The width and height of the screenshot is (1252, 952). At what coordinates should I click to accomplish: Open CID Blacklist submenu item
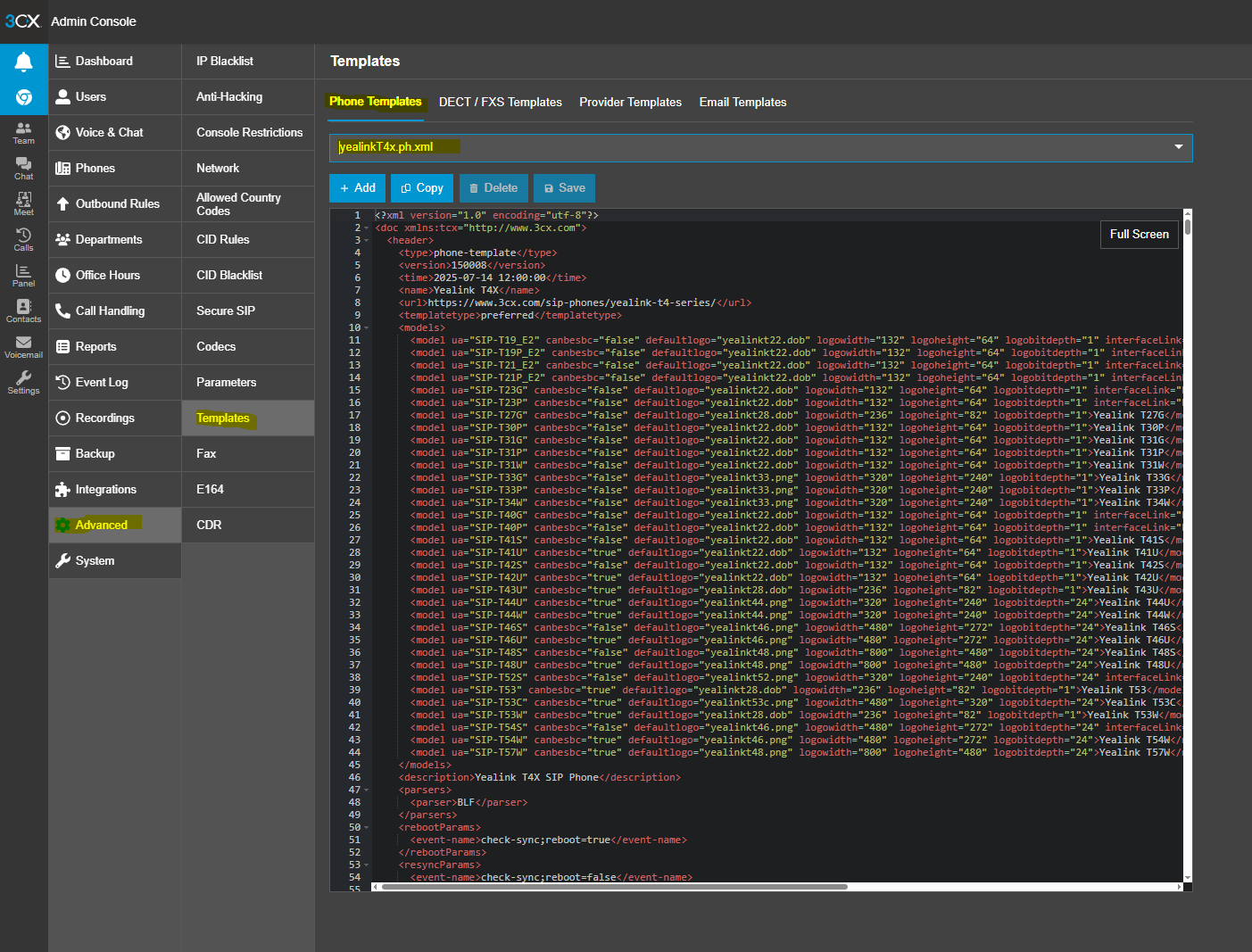click(248, 275)
